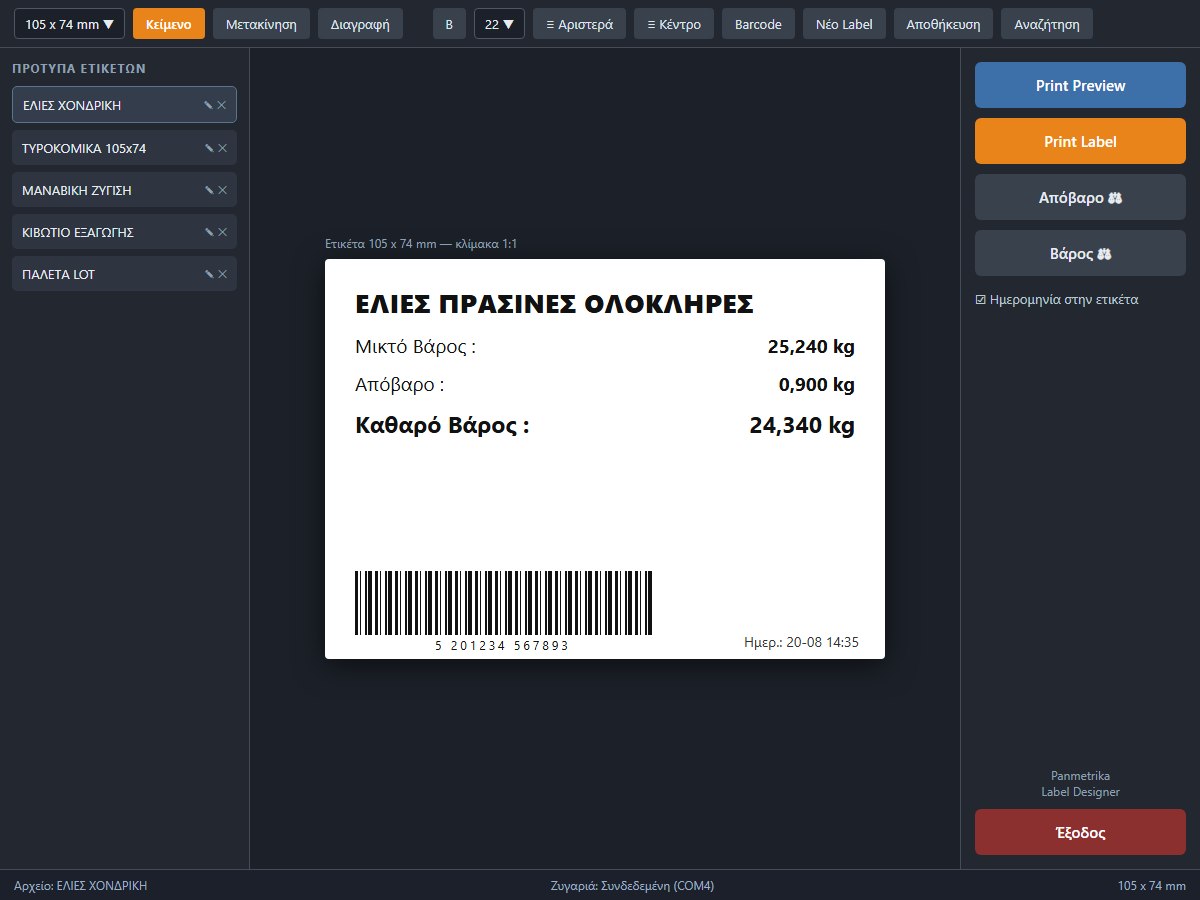This screenshot has height=900, width=1200.
Task: Select the Απόβαρο : field on the label canvas
Action: [399, 385]
